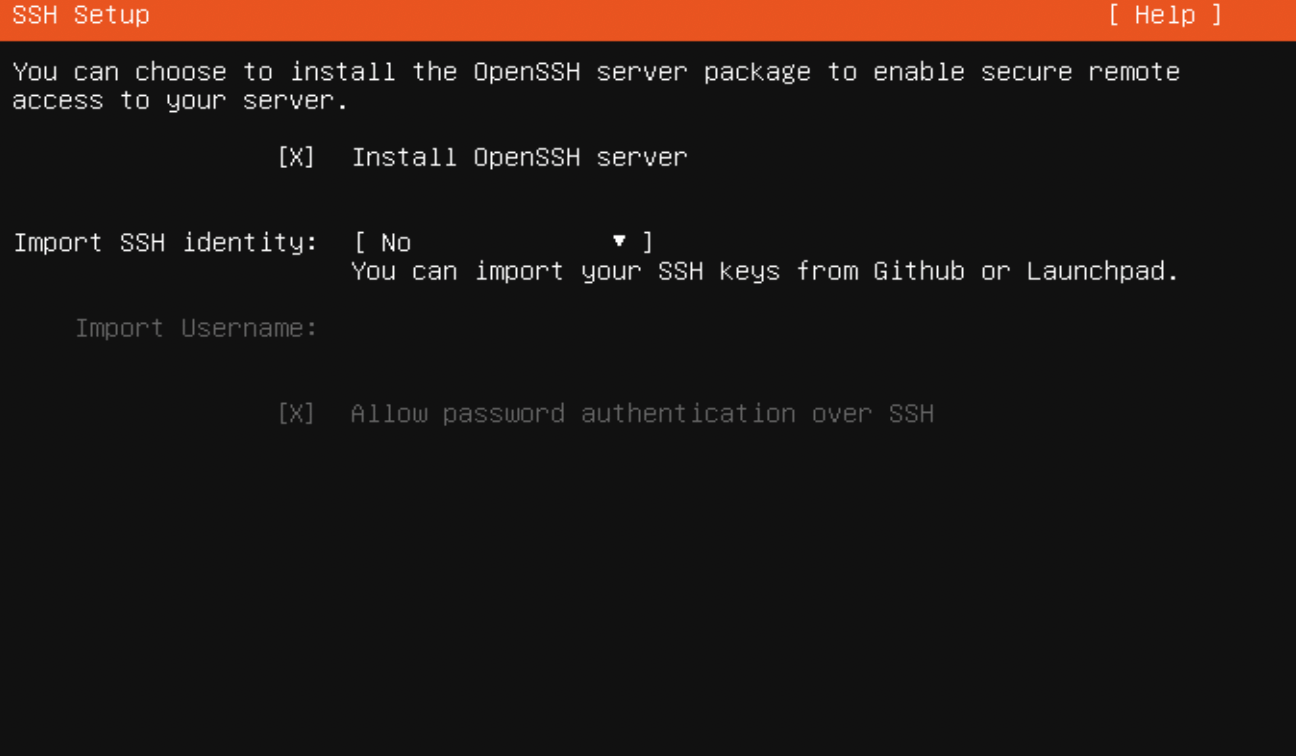Screen dimensions: 1296x756
Task: Click the closing bracket after the dropdown arrow
Action: [x=647, y=242]
